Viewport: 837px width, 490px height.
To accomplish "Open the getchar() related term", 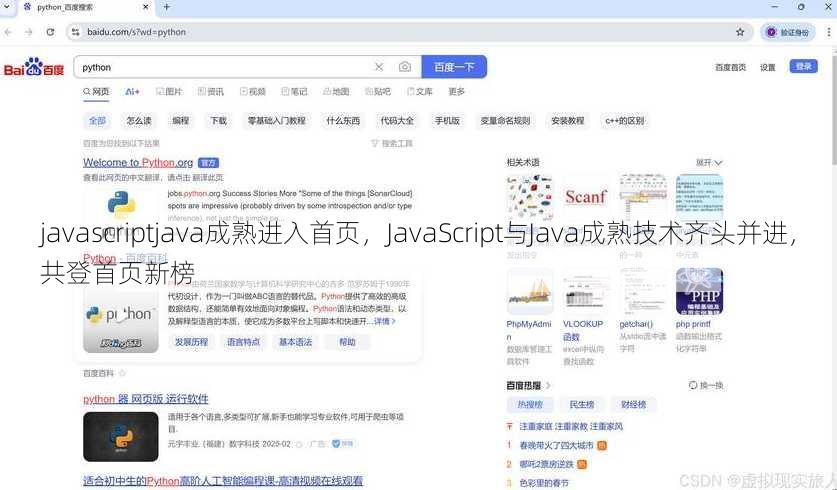I will pyautogui.click(x=636, y=324).
